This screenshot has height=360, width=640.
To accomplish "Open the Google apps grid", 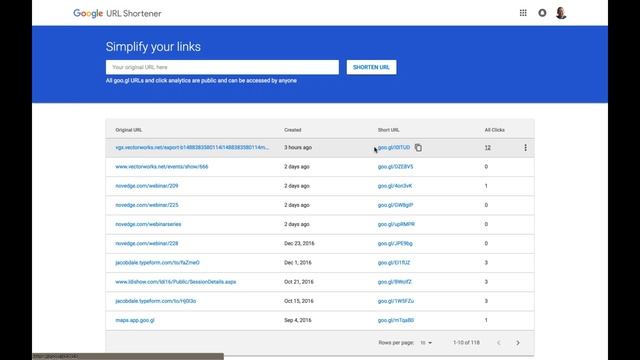I will [x=523, y=13].
